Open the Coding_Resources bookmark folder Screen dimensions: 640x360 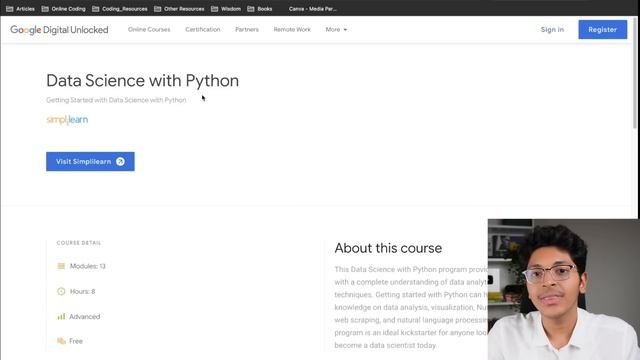coord(120,9)
